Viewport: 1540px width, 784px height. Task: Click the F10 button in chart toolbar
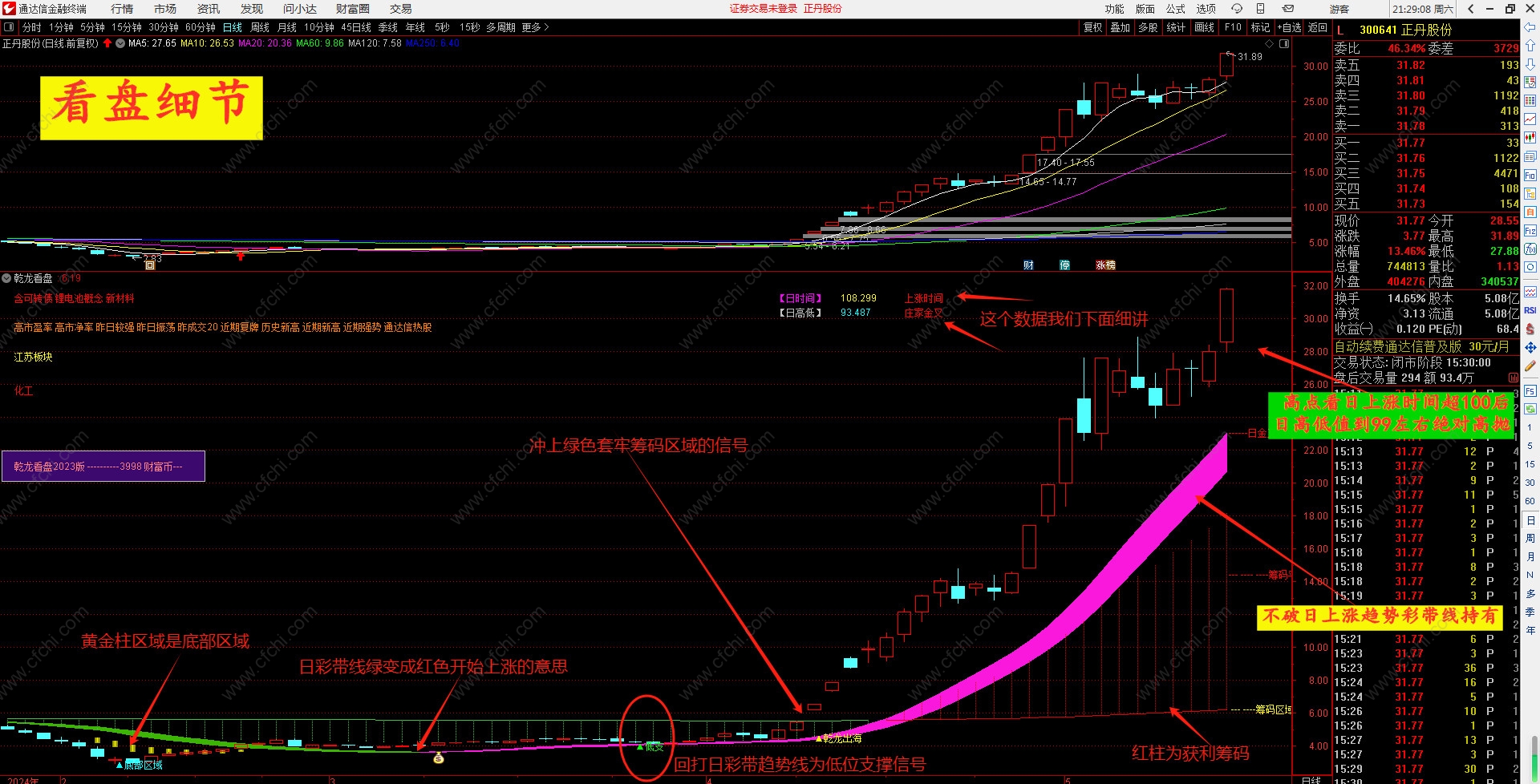click(1233, 27)
